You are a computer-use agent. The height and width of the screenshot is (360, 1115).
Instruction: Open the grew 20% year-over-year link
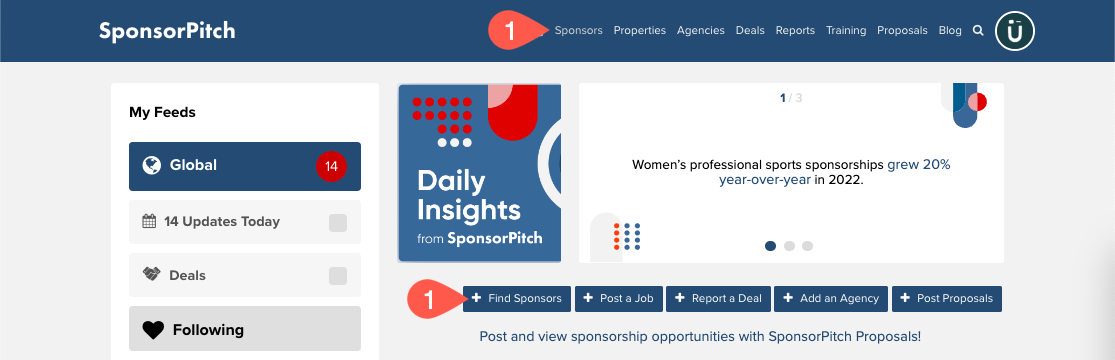[835, 172]
